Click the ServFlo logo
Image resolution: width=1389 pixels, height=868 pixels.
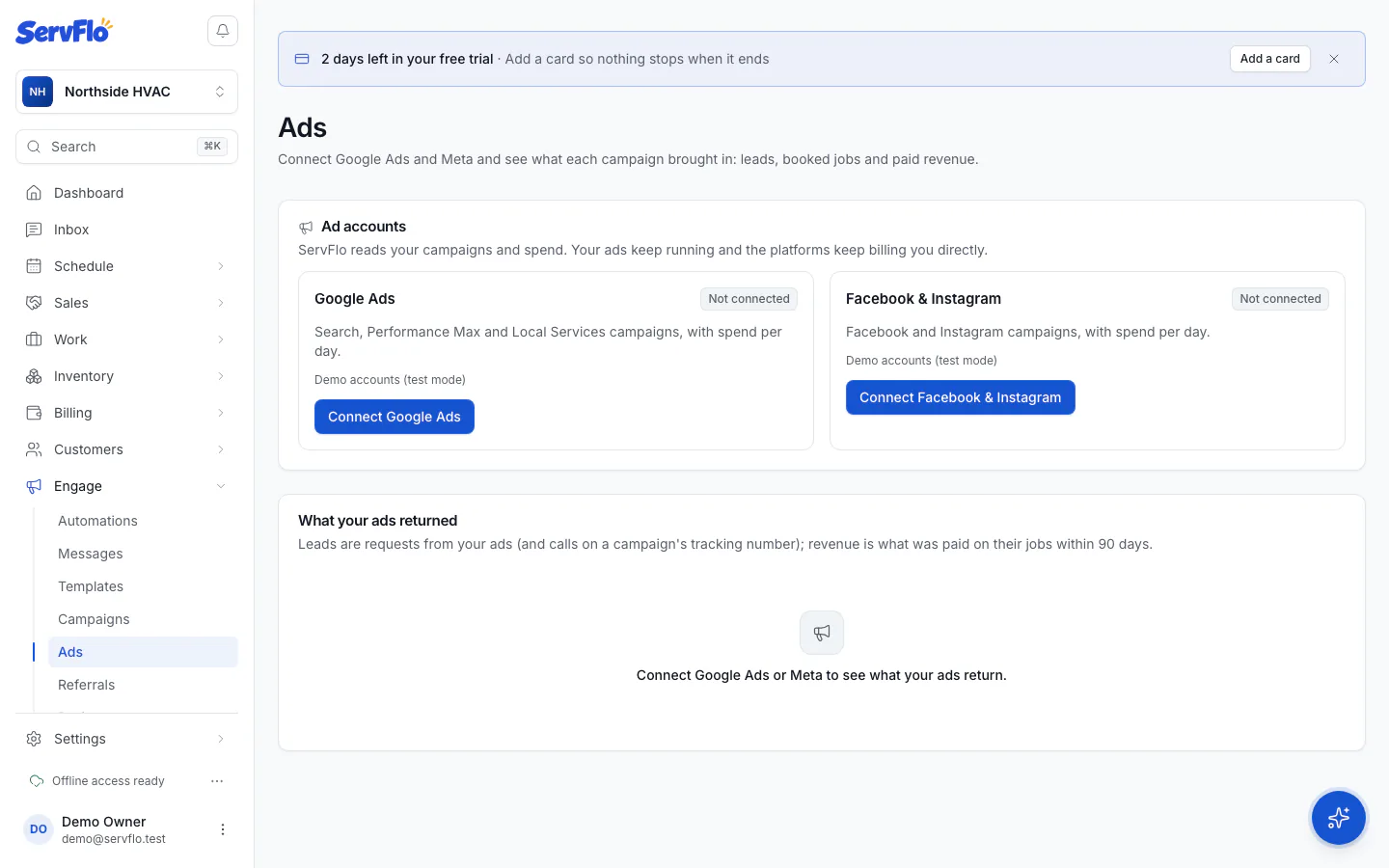click(64, 31)
